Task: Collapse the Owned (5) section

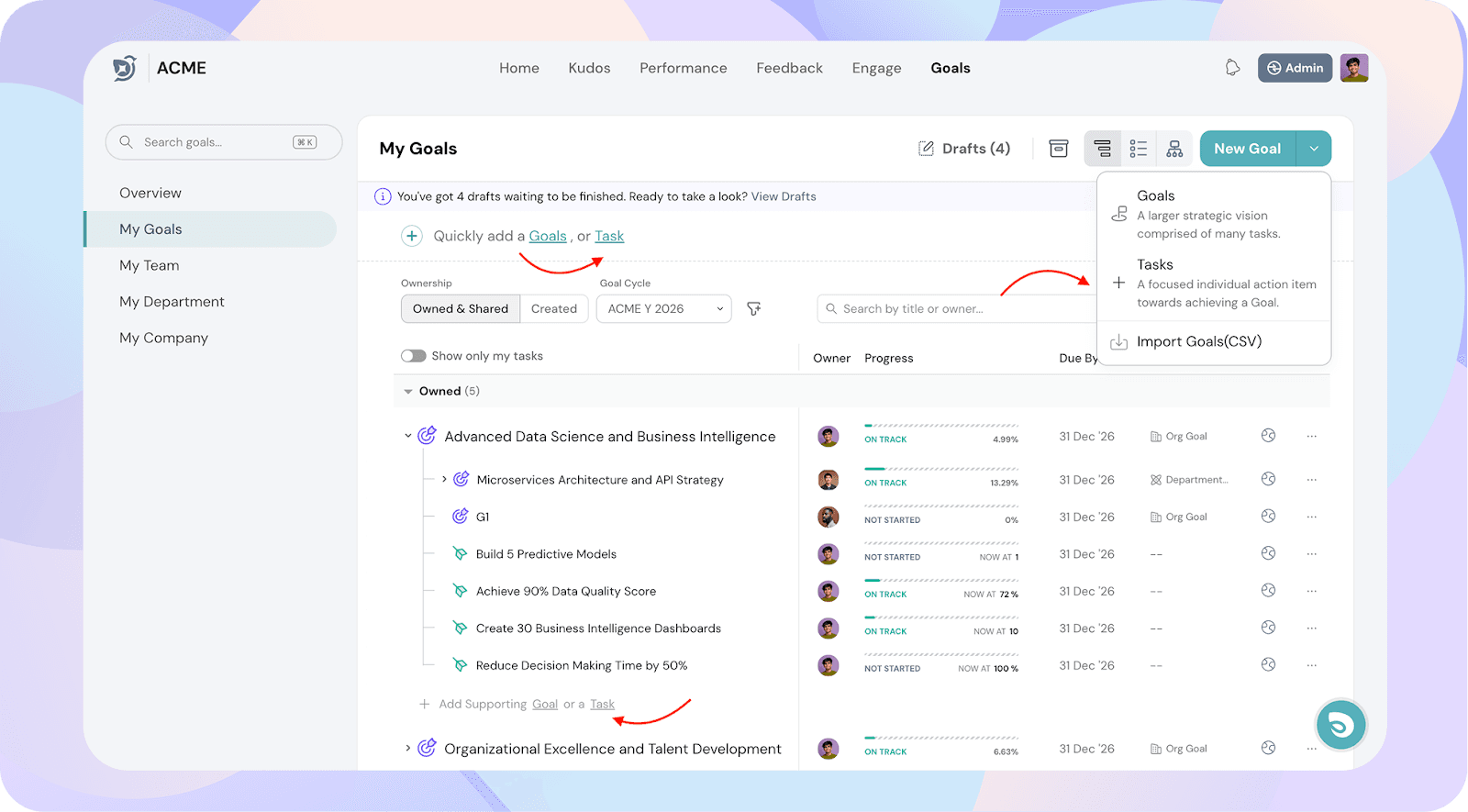Action: pyautogui.click(x=408, y=392)
